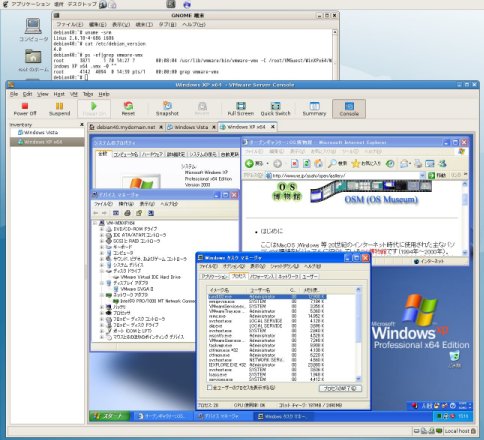Click the Forward arrow in Internet Explorer
The image size is (484, 440).
click(277, 163)
